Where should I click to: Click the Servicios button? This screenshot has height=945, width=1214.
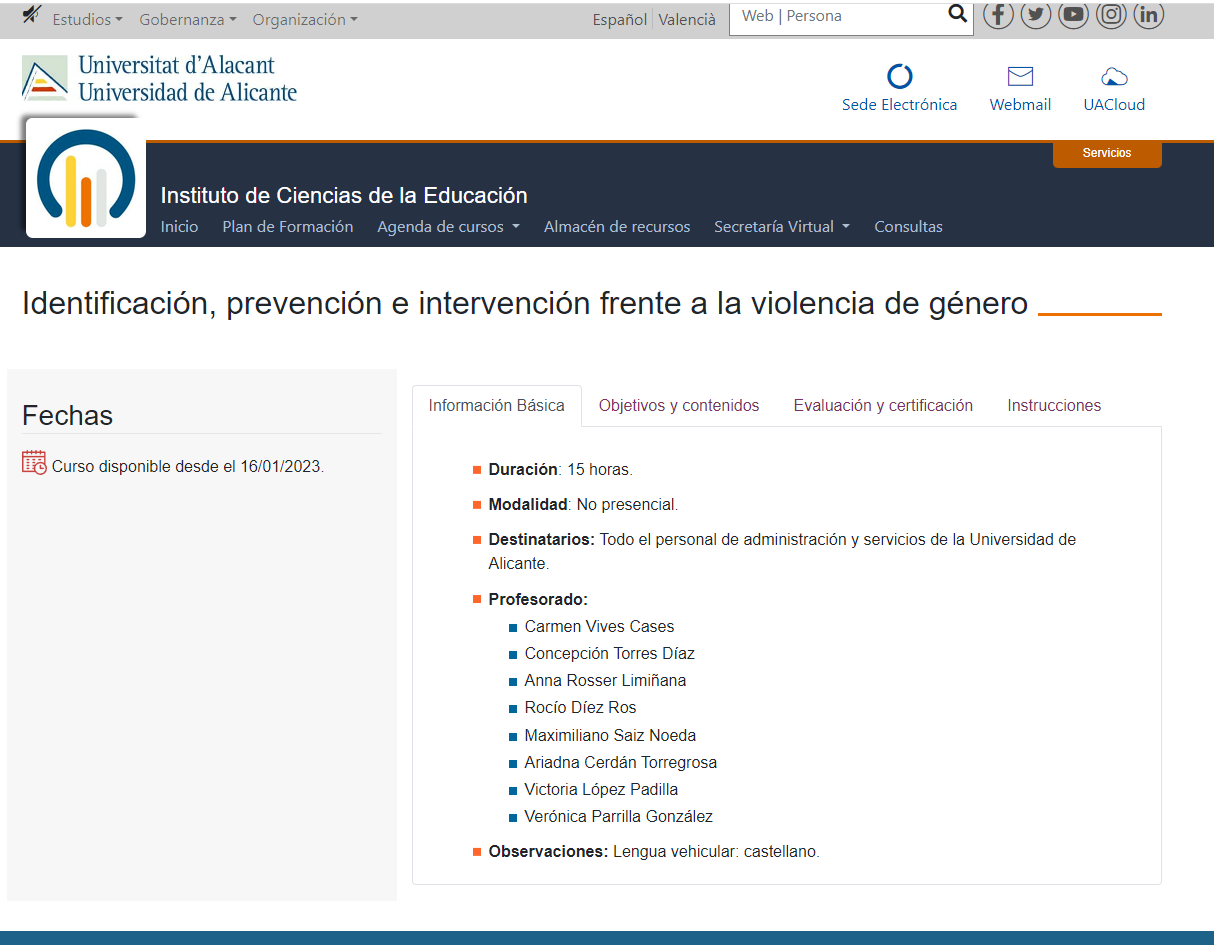[1107, 154]
